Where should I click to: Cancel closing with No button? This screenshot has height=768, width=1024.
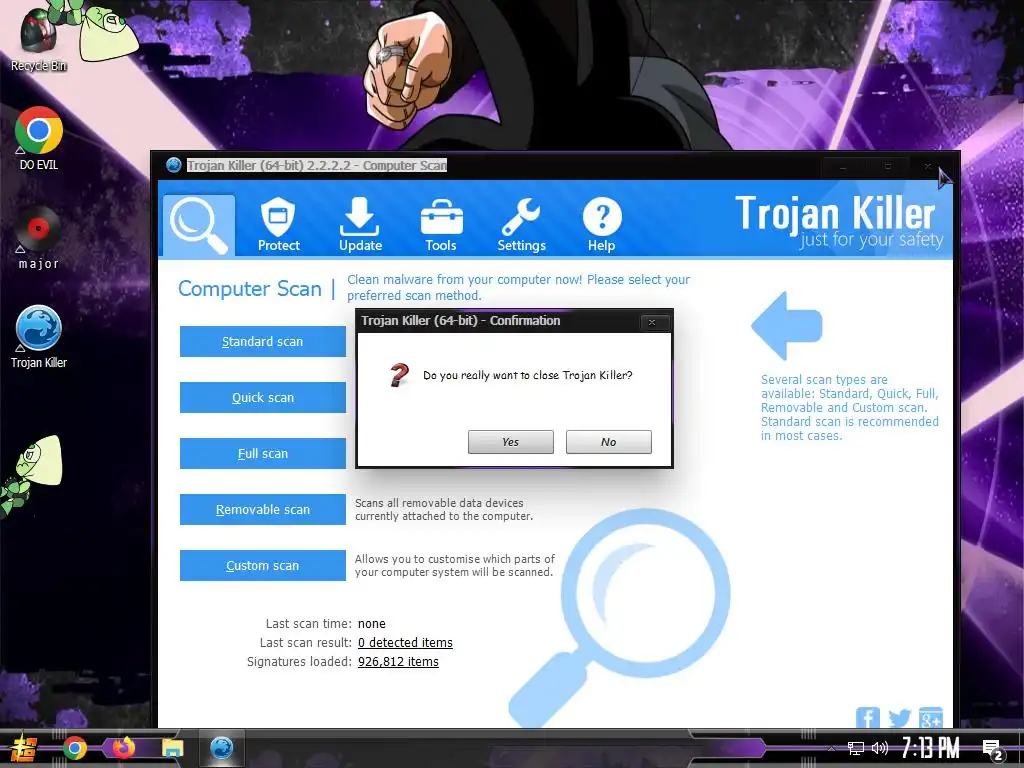[x=609, y=442]
